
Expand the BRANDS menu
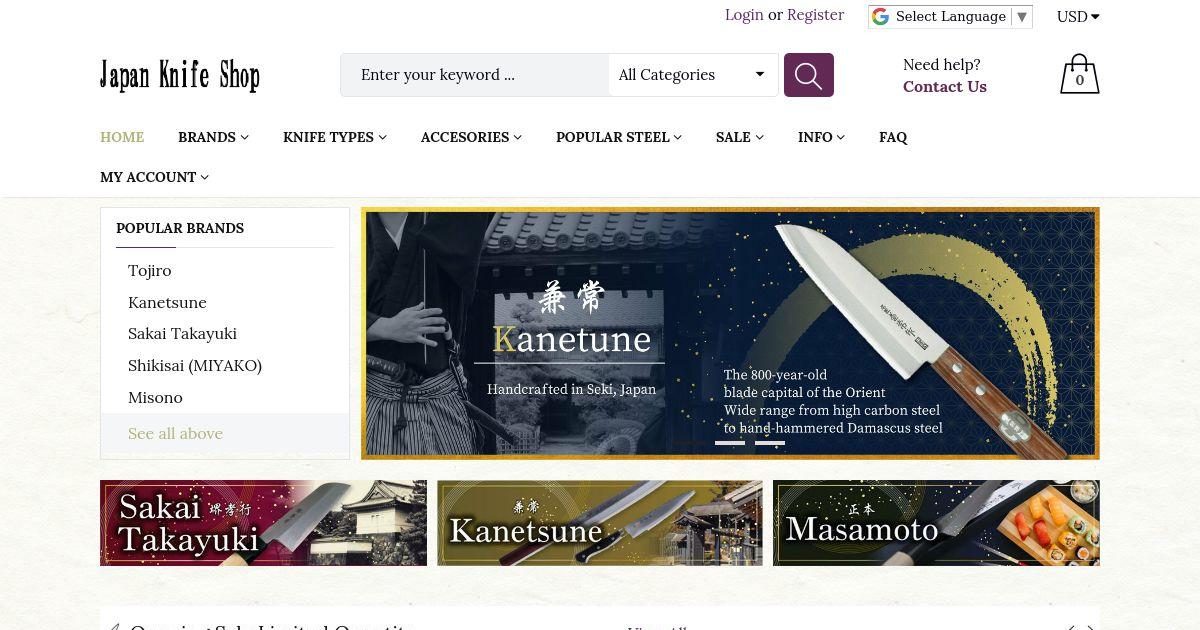coord(213,137)
